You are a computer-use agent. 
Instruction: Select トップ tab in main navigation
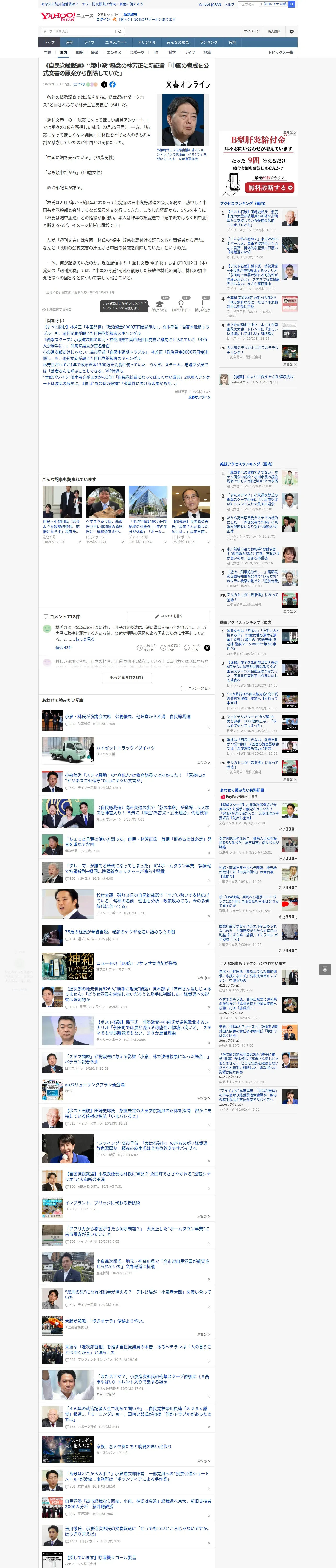[49, 43]
